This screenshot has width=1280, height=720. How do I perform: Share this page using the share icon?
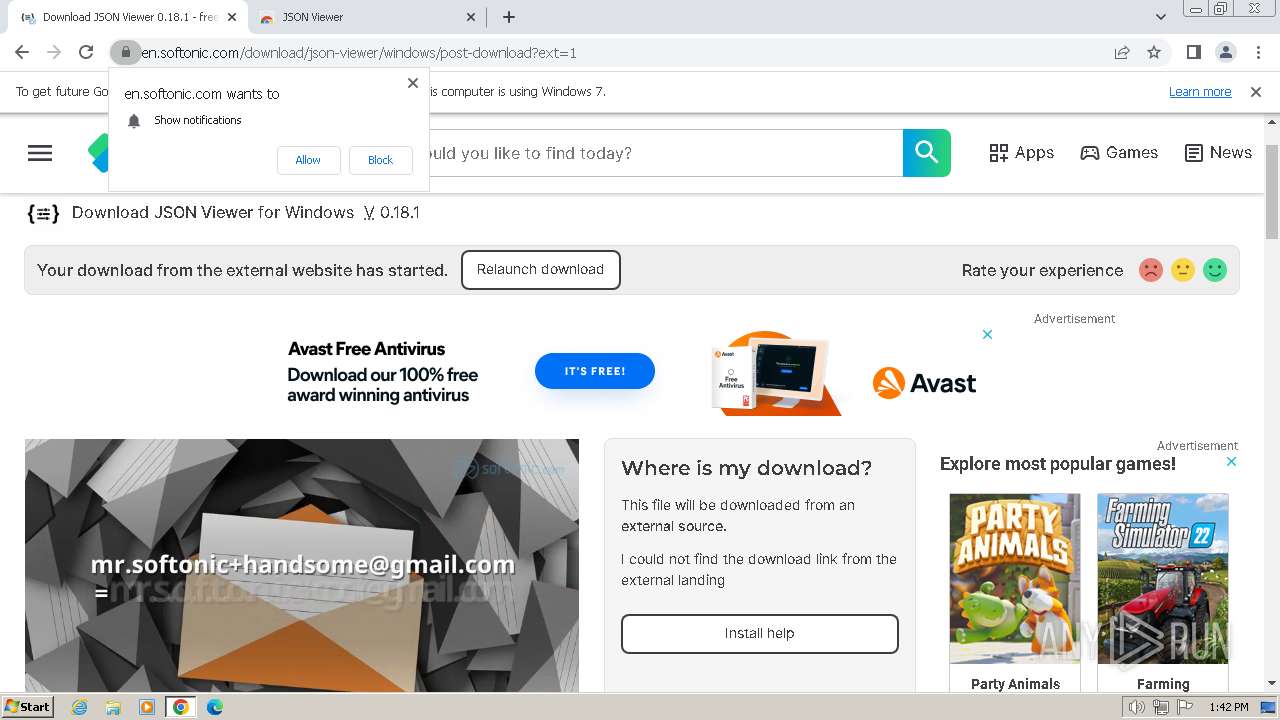point(1122,53)
